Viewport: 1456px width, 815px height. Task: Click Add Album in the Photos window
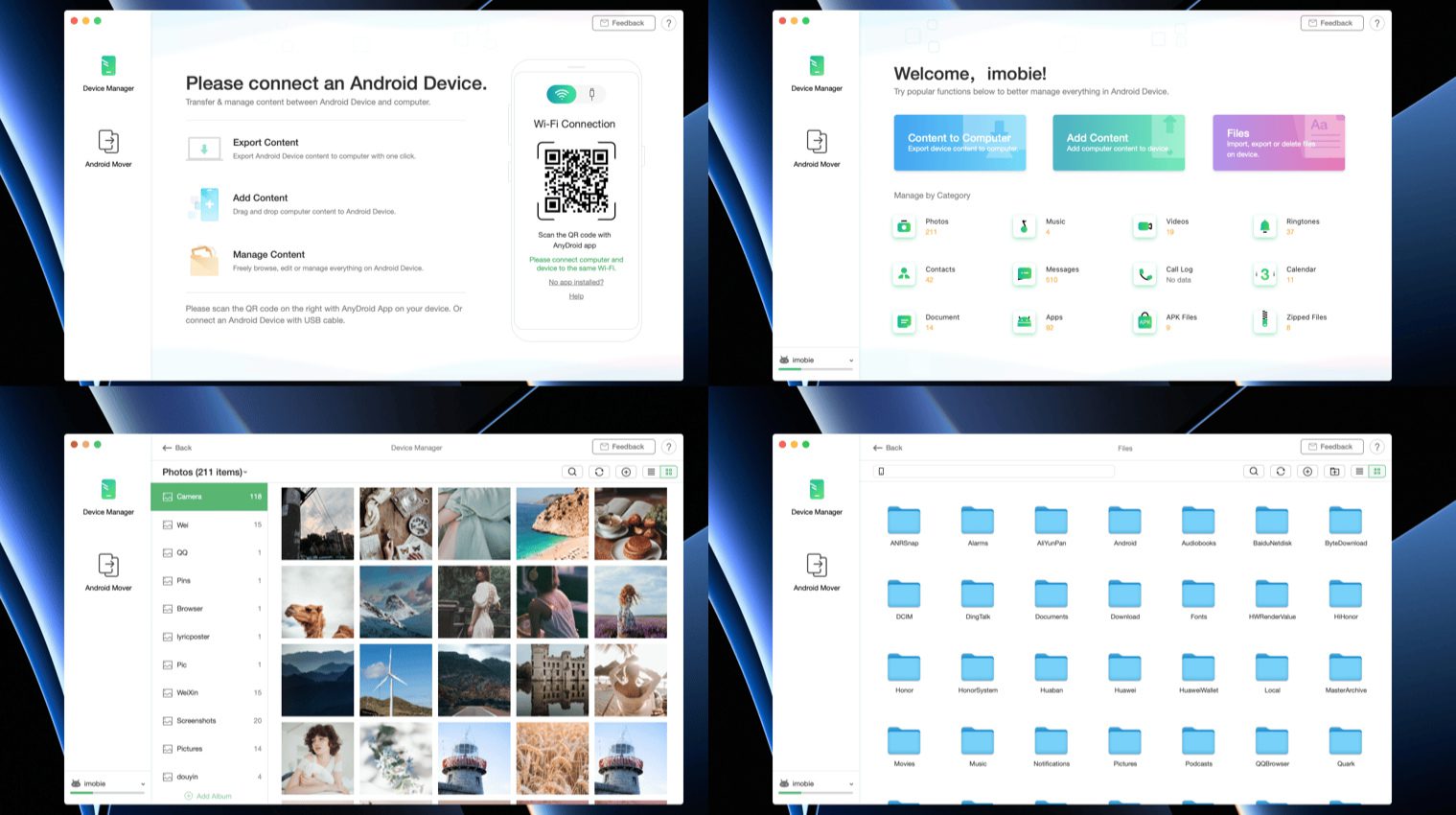click(x=208, y=796)
